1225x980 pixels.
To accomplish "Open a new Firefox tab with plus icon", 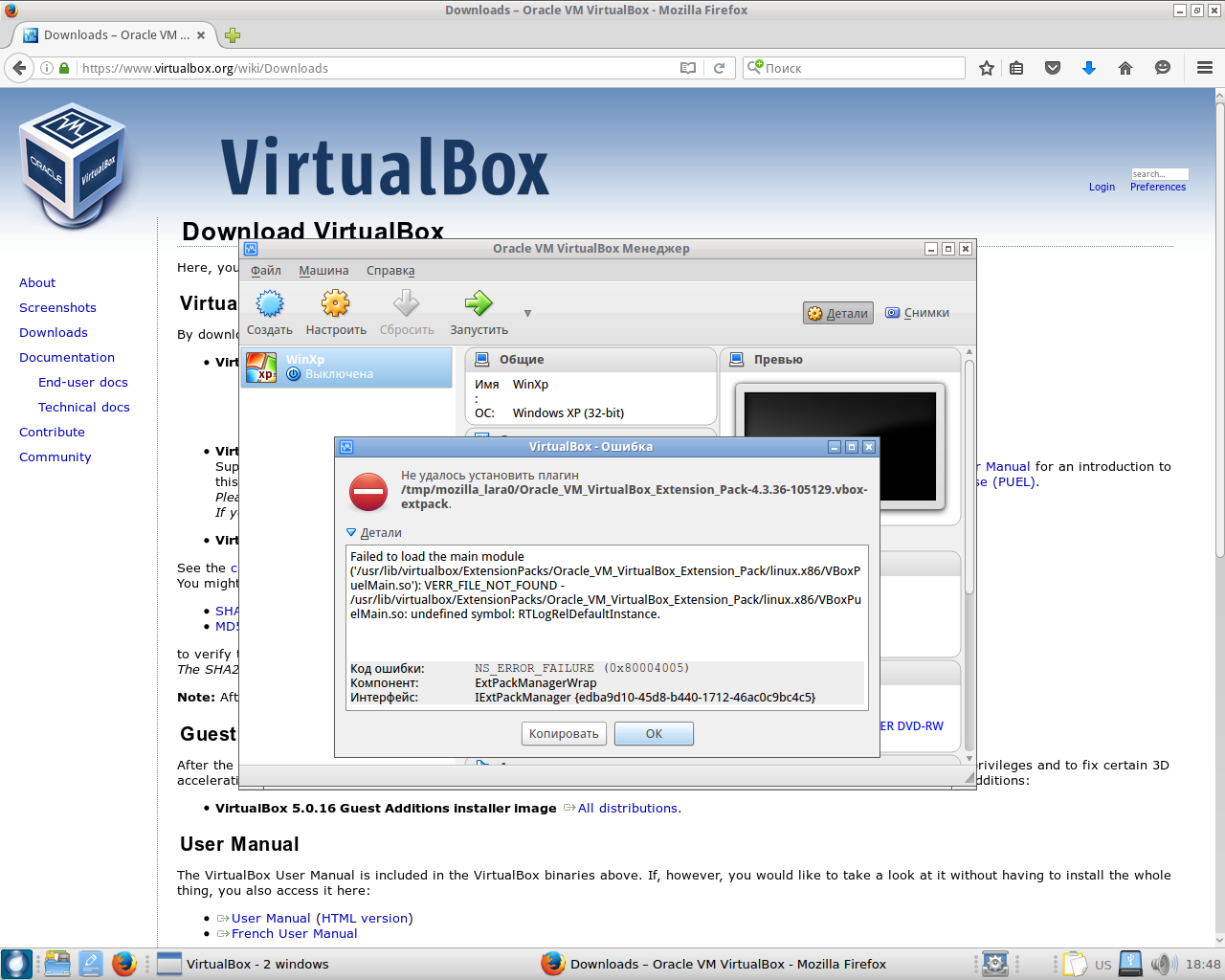I will tap(233, 35).
